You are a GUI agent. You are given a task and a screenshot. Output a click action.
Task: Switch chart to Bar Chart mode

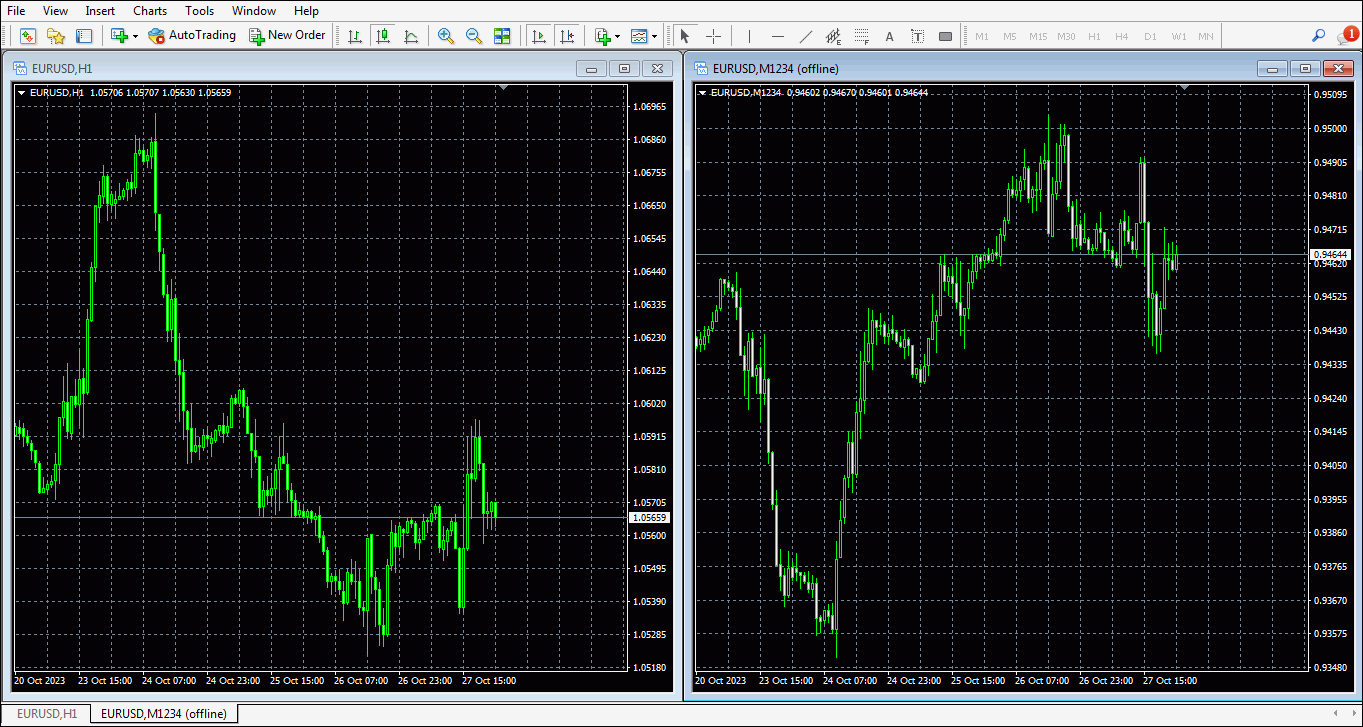(354, 36)
